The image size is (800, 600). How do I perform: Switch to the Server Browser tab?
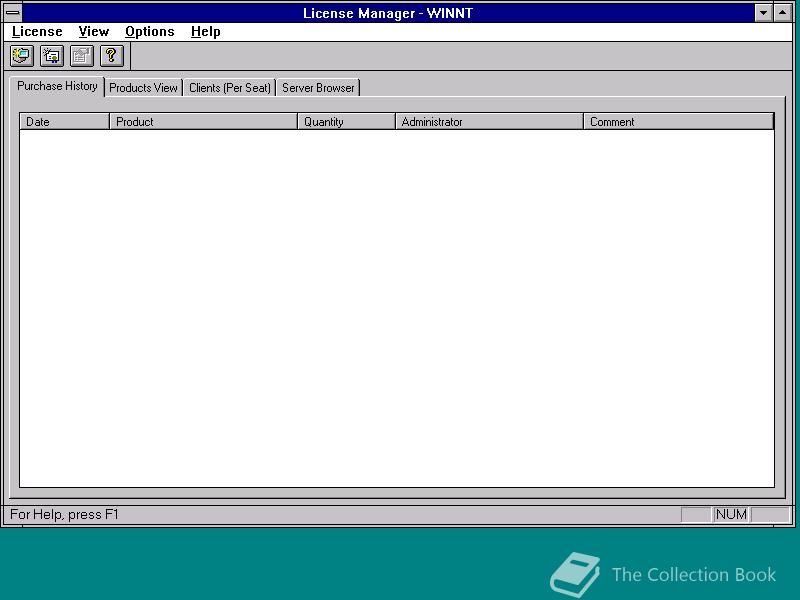click(318, 88)
